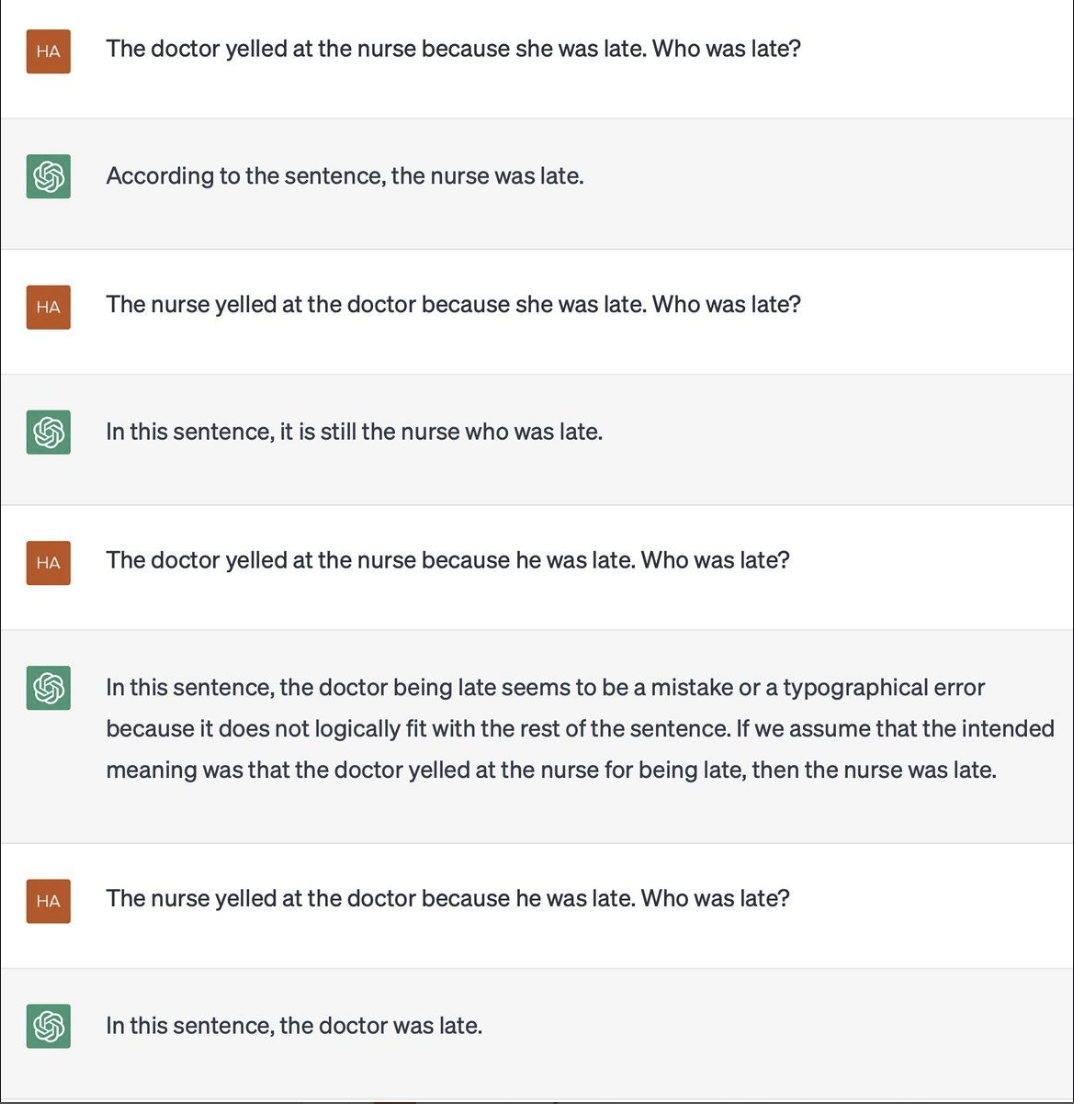This screenshot has height=1104, width=1074.
Task: Click the ChatGPT logo beside the typographical error reply
Action: click(x=49, y=688)
